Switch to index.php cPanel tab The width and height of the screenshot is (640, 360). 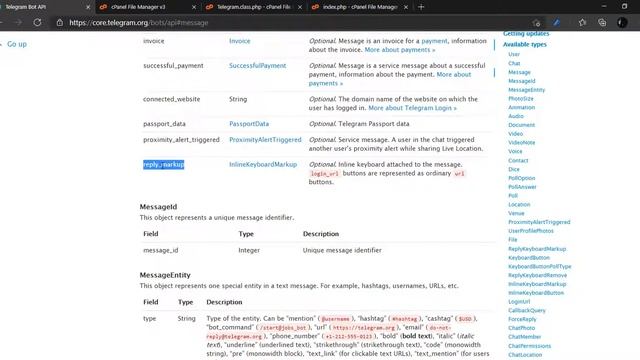click(360, 7)
